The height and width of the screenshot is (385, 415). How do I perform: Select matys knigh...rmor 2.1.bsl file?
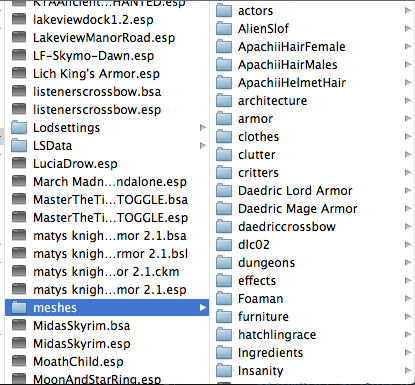(x=111, y=254)
